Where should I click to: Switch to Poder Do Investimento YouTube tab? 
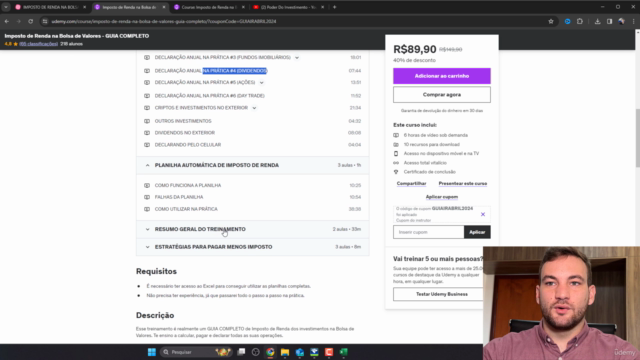click(x=288, y=7)
